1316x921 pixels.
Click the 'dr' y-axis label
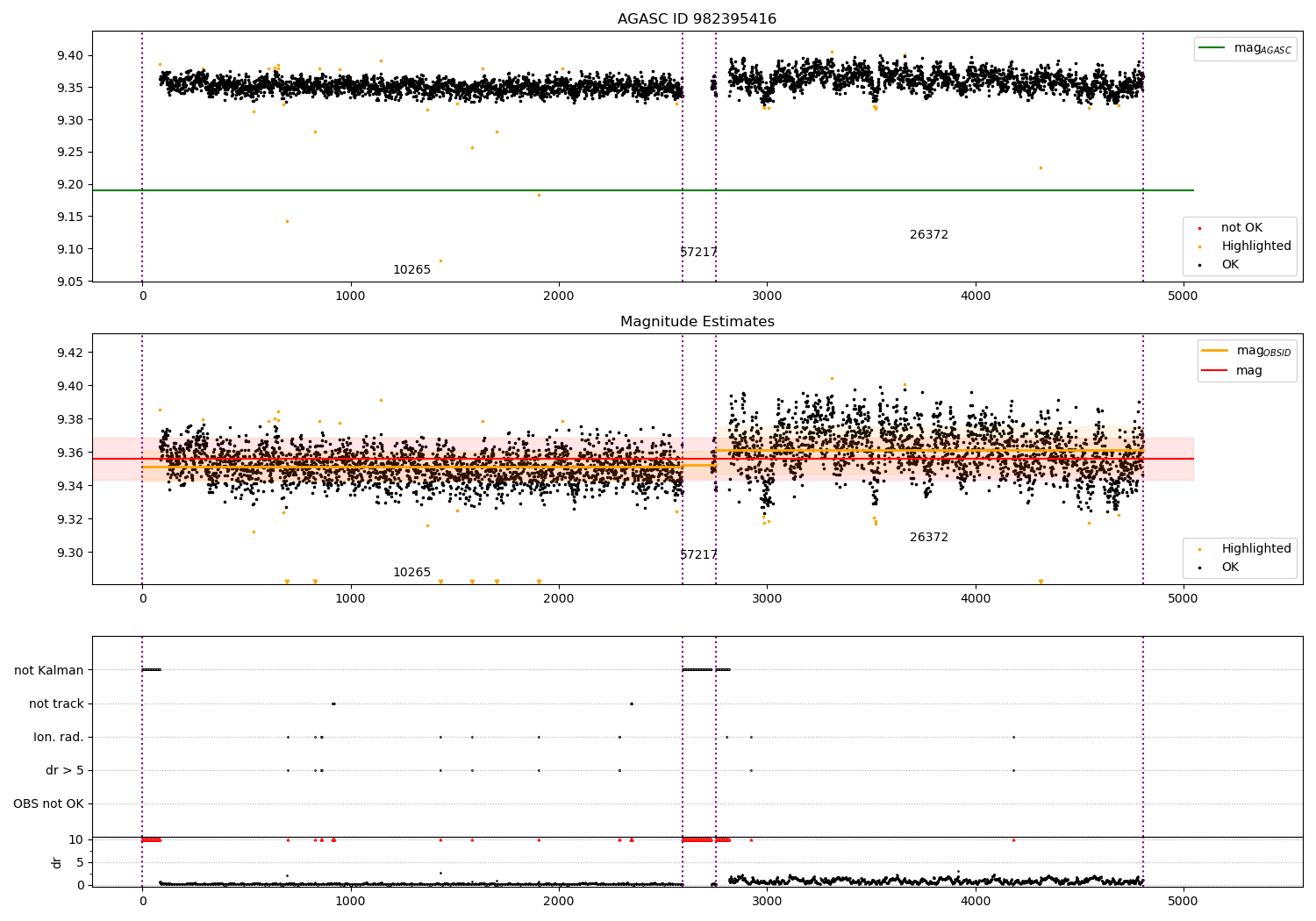[x=57, y=862]
